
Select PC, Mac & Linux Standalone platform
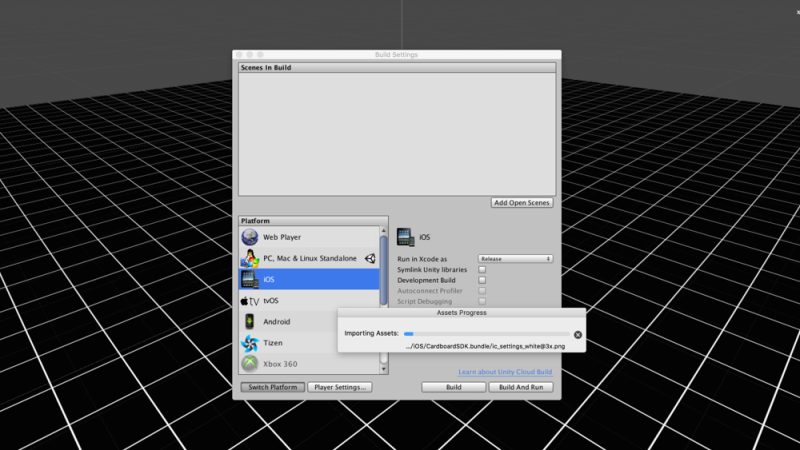pos(309,259)
